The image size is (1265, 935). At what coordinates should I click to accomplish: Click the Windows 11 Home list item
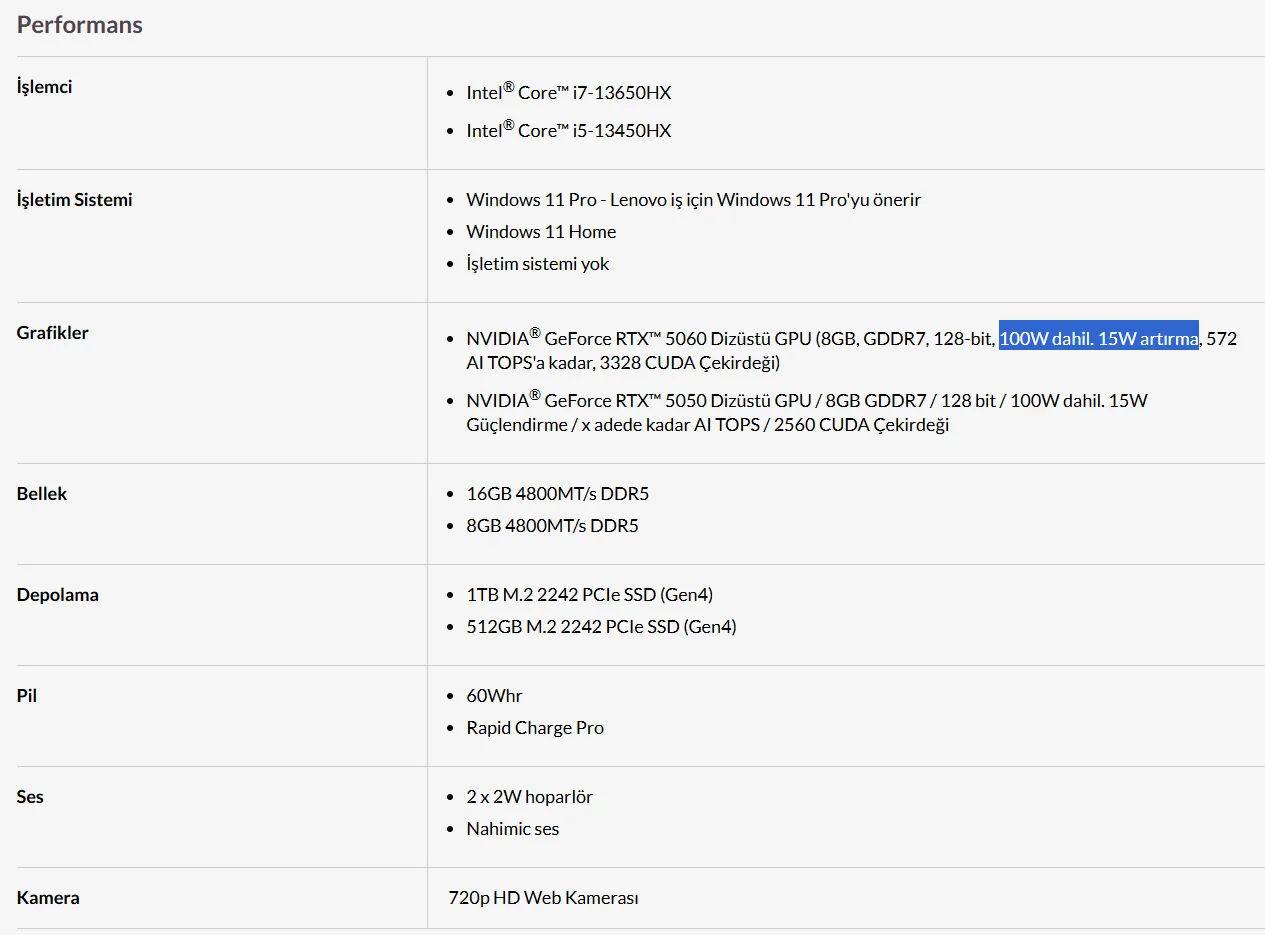[x=541, y=232]
